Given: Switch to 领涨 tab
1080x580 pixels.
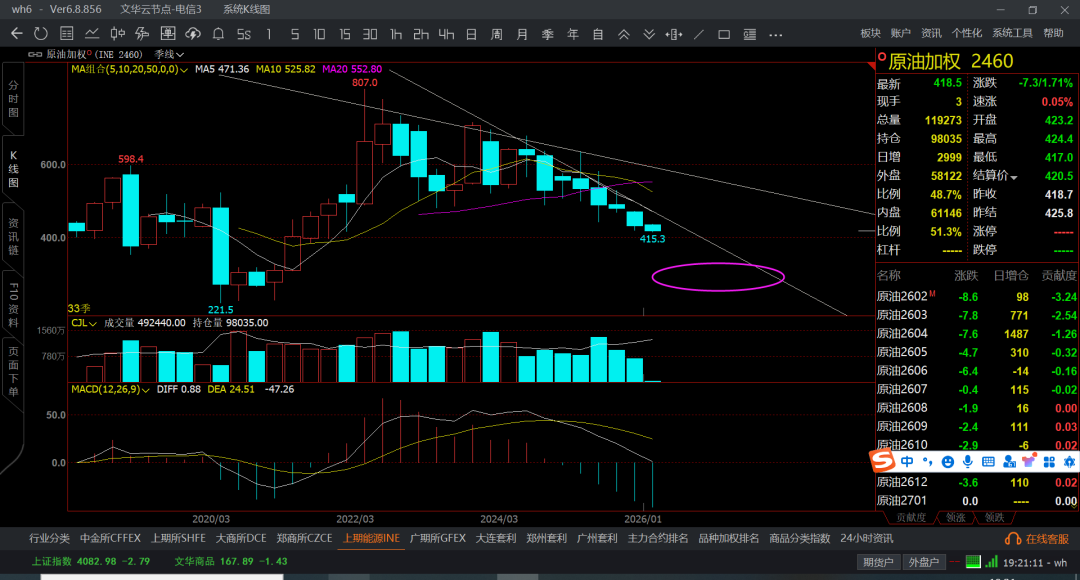Looking at the screenshot, I should pos(955,517).
